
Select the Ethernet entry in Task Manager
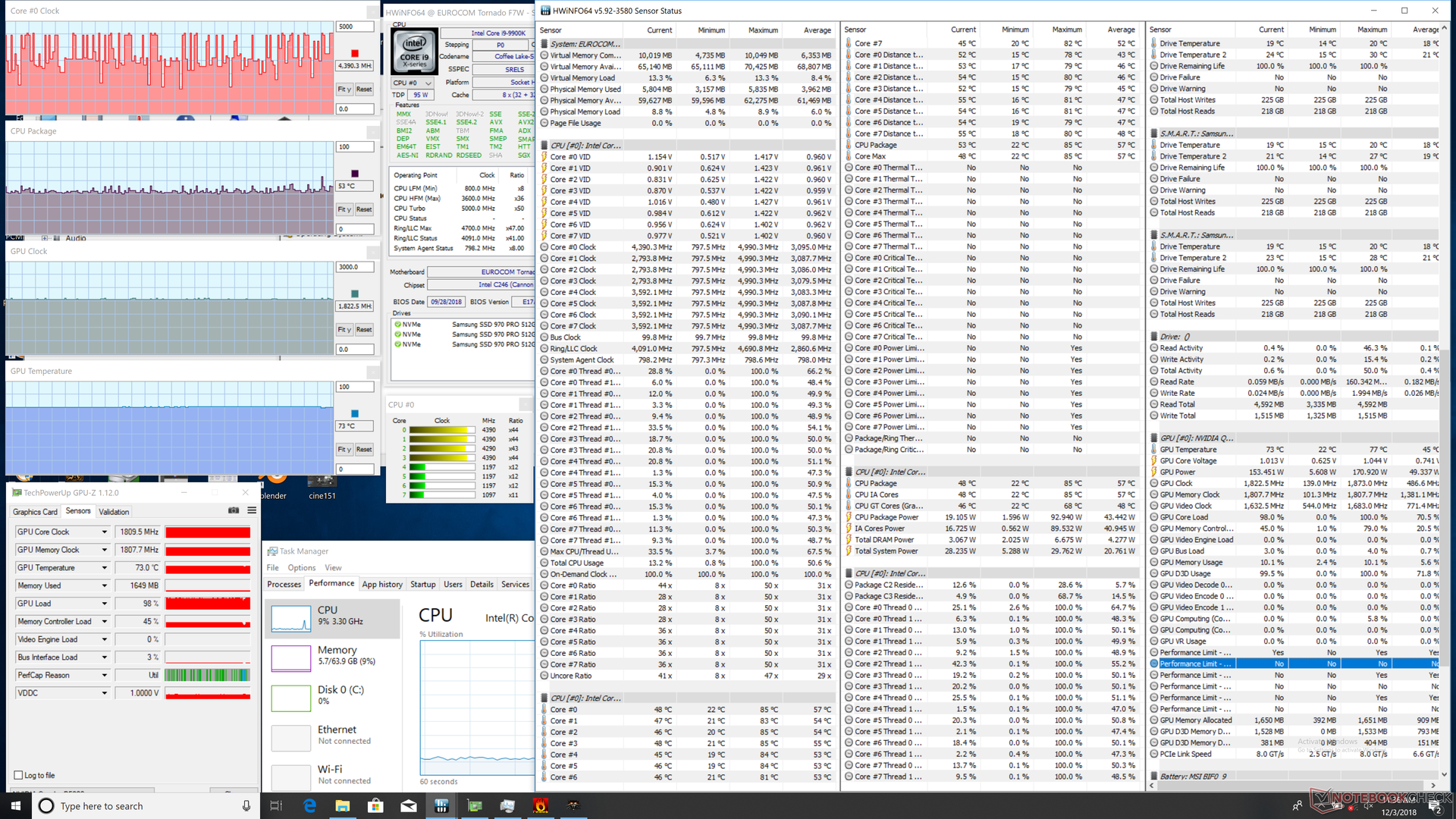click(x=332, y=736)
